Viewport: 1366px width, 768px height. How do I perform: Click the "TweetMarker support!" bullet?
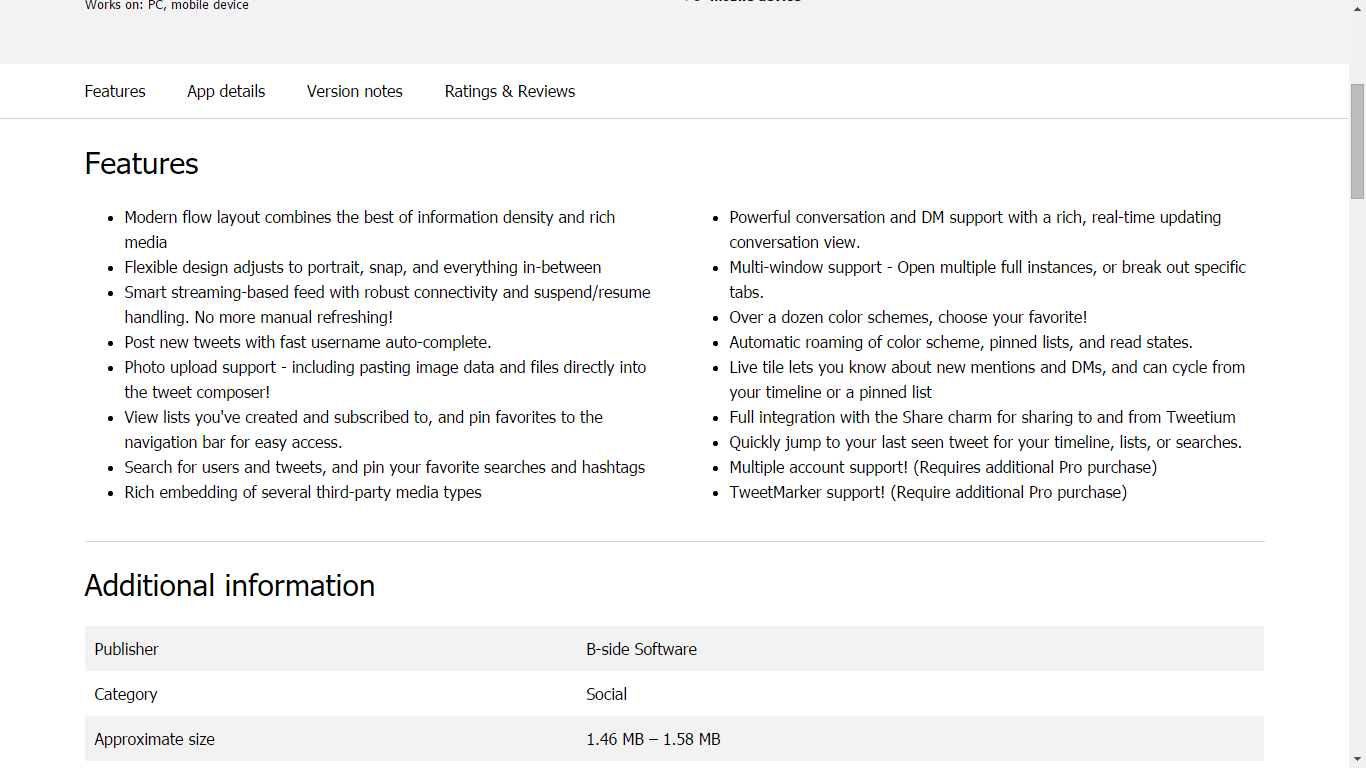coord(928,492)
